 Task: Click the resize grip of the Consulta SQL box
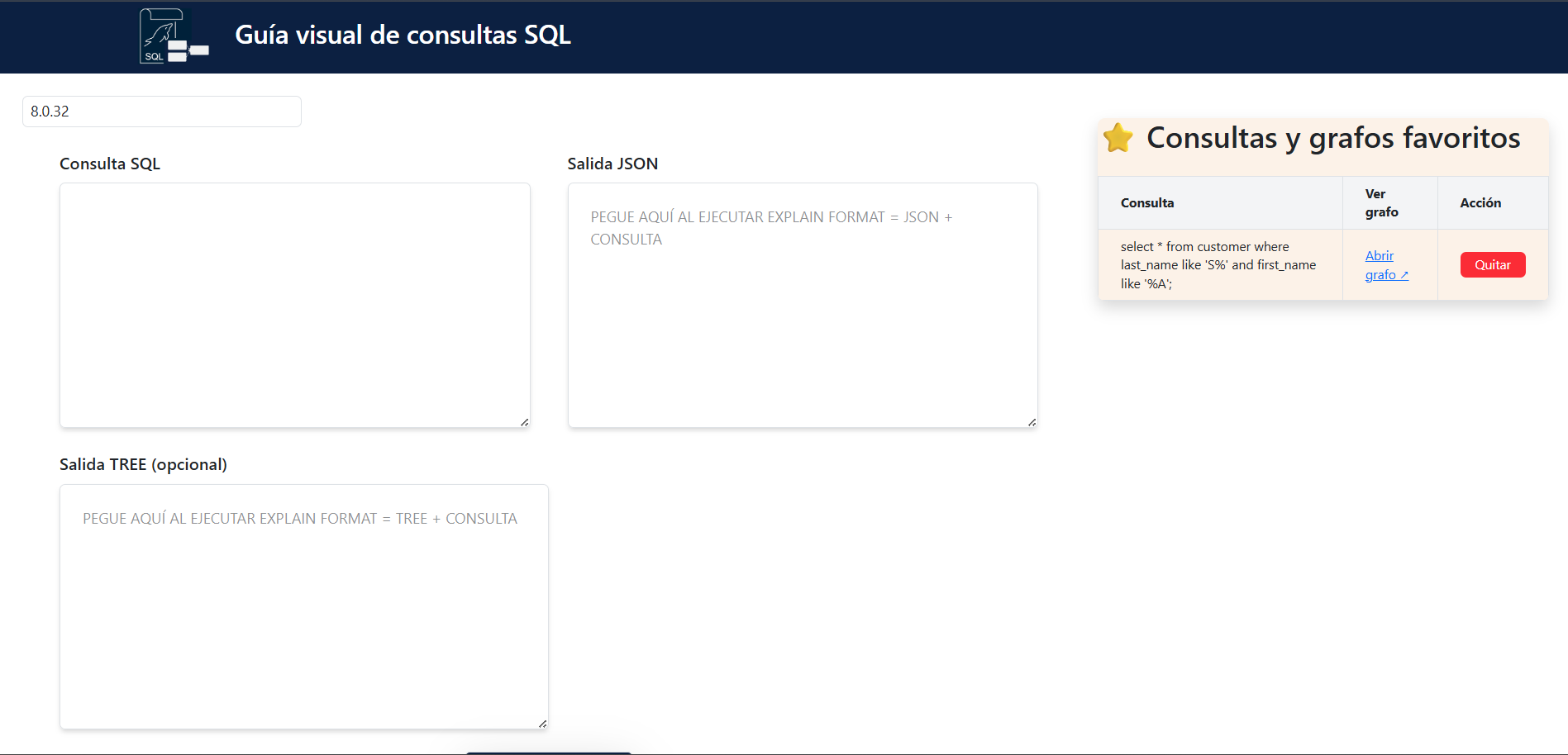(x=524, y=422)
